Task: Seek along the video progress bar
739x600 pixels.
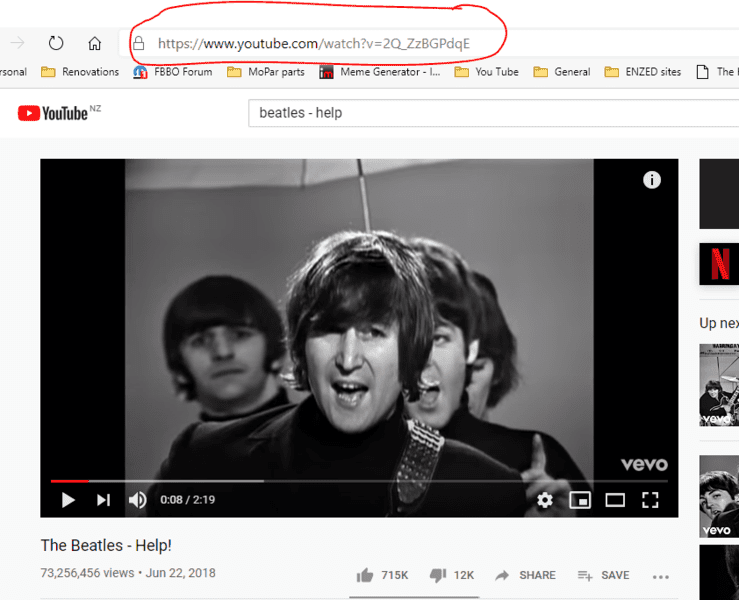Action: coord(359,481)
